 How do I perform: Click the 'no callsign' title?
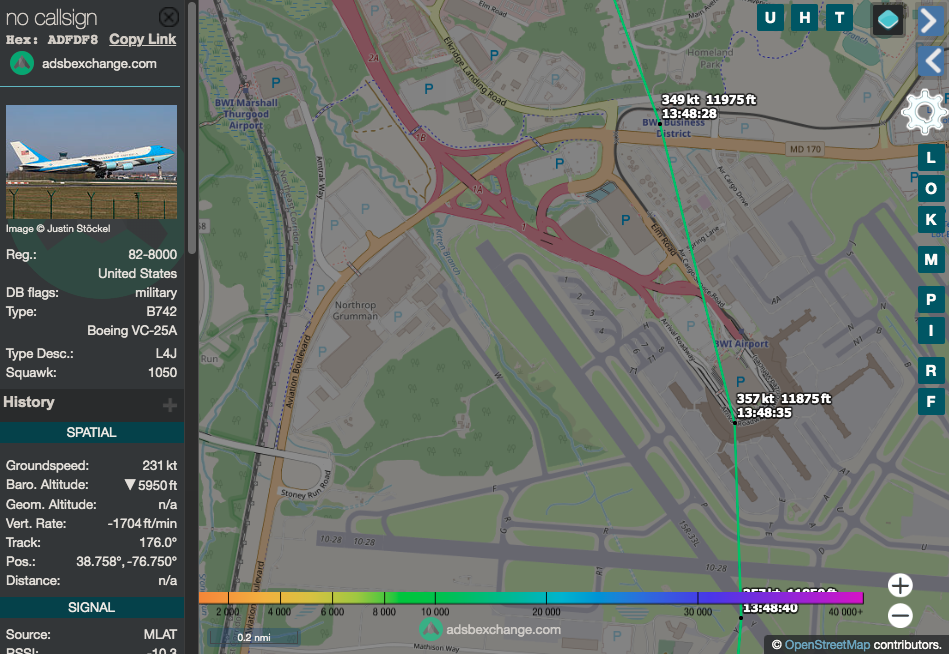[51, 18]
